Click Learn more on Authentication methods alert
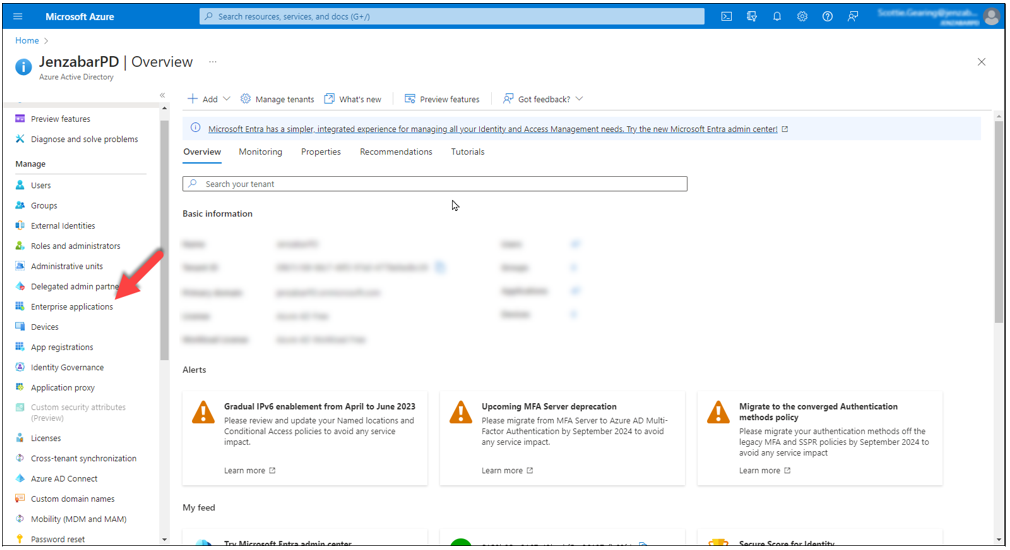Viewport: 1010px width, 550px height. tap(765, 470)
